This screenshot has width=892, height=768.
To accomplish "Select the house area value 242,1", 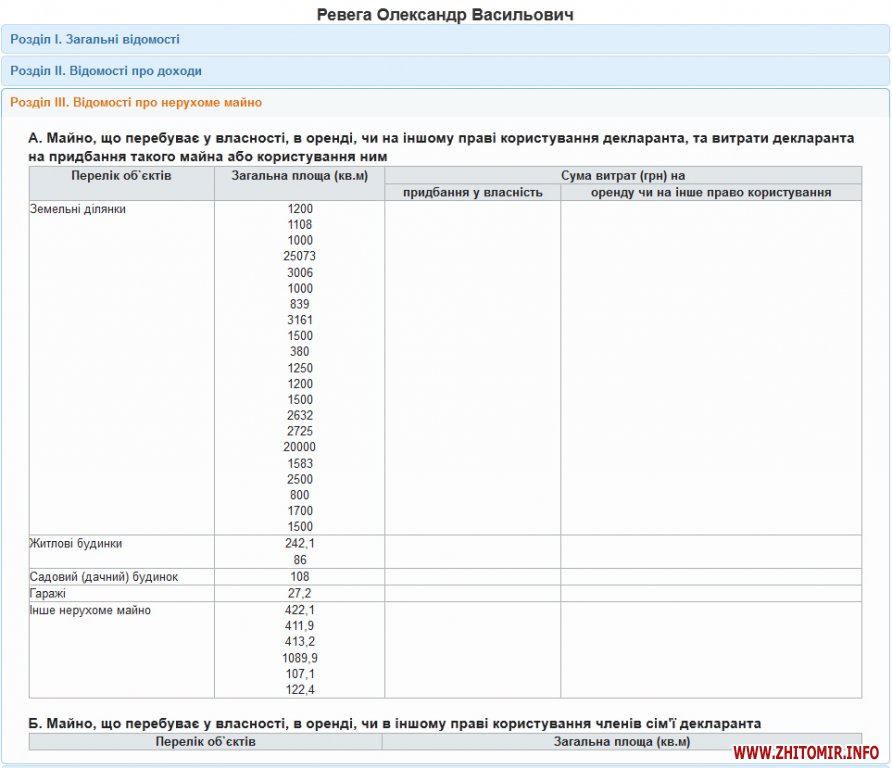I will (299, 544).
